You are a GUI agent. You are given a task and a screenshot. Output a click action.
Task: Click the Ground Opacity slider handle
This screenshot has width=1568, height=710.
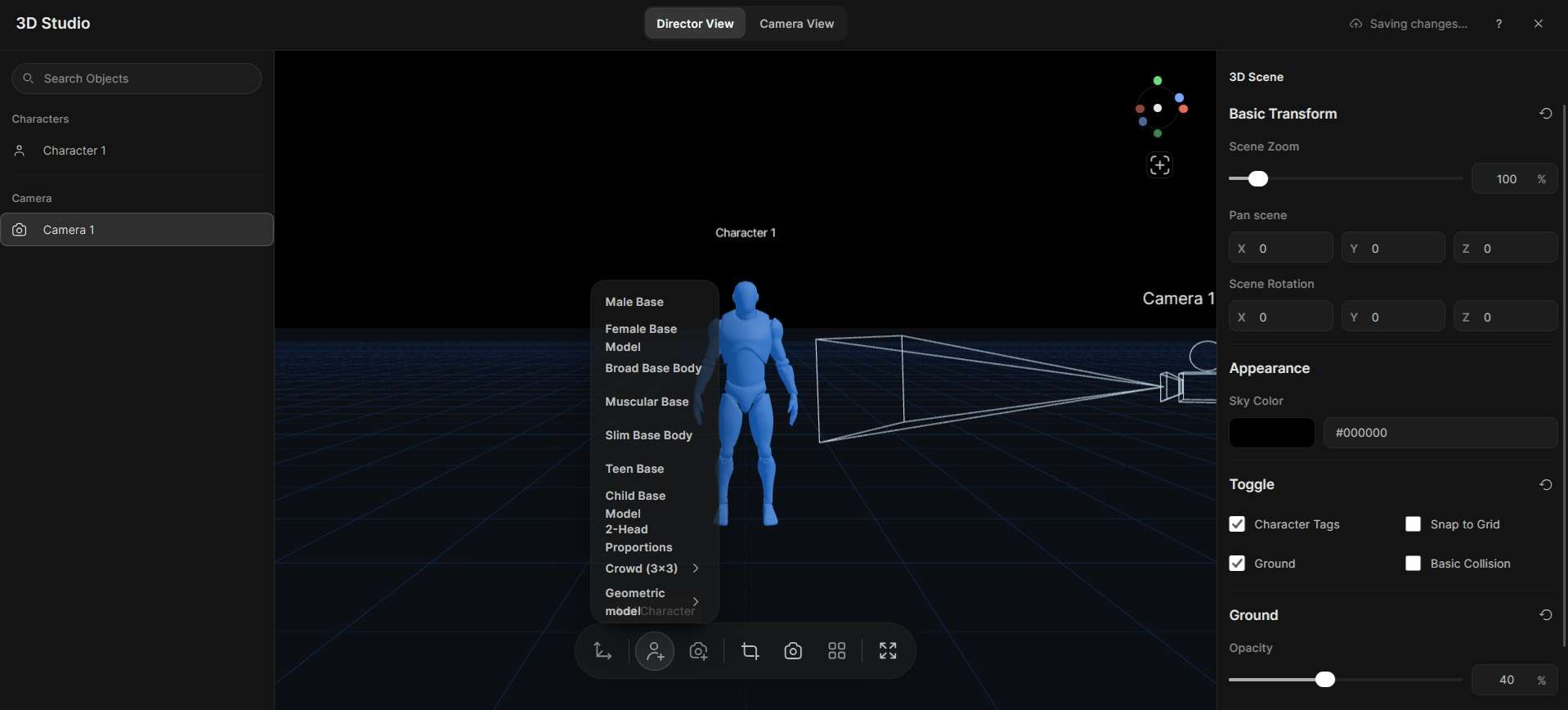pyautogui.click(x=1325, y=680)
